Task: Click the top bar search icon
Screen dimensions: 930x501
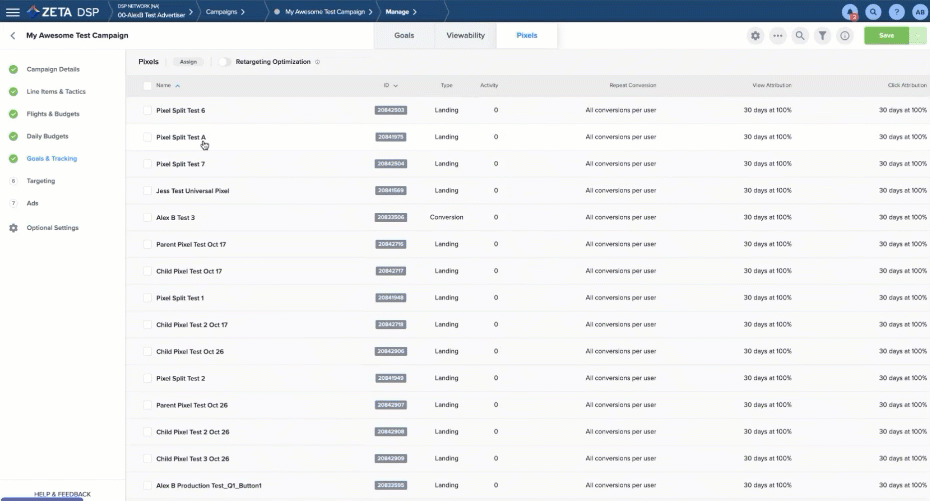Action: (x=874, y=12)
